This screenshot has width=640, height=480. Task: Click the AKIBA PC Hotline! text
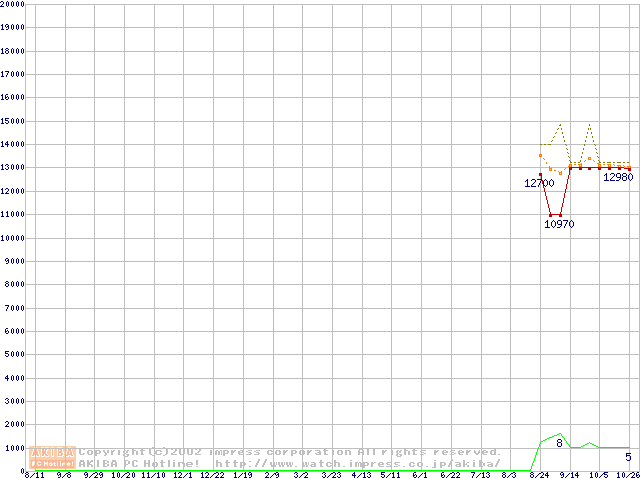point(139,463)
